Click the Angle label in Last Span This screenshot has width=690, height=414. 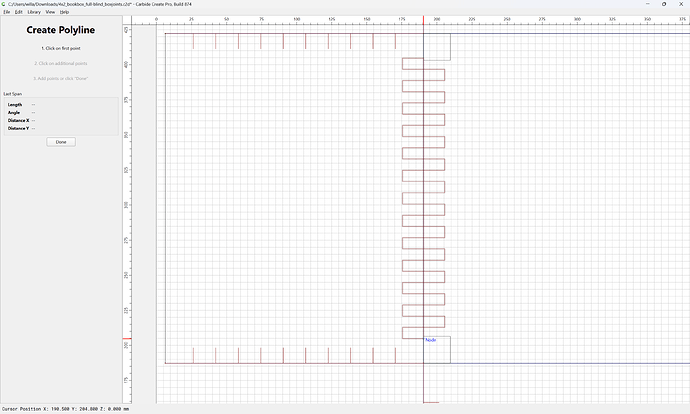(x=14, y=113)
